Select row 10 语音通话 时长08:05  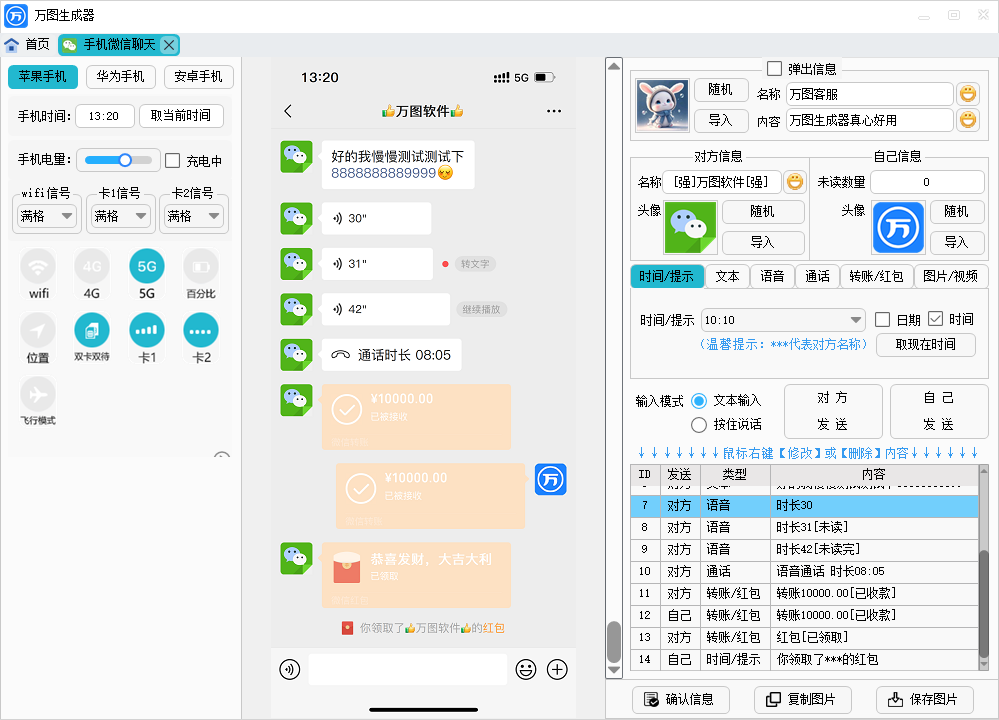tap(805, 572)
